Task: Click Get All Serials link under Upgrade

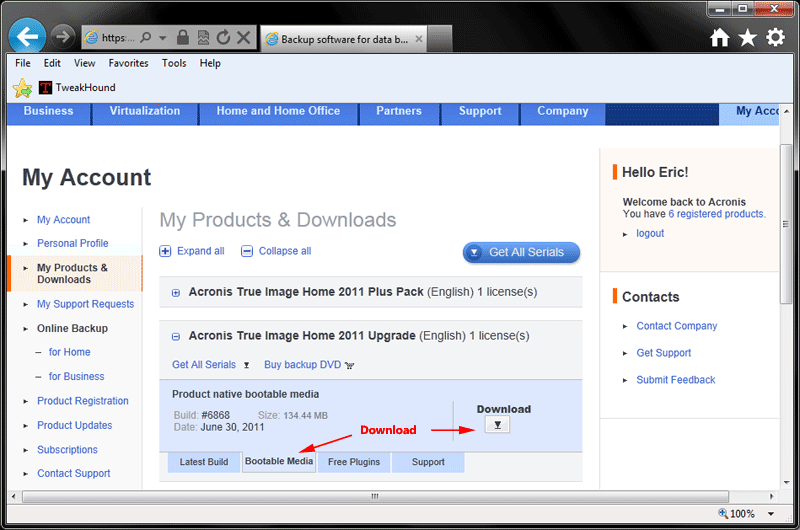Action: click(x=204, y=365)
